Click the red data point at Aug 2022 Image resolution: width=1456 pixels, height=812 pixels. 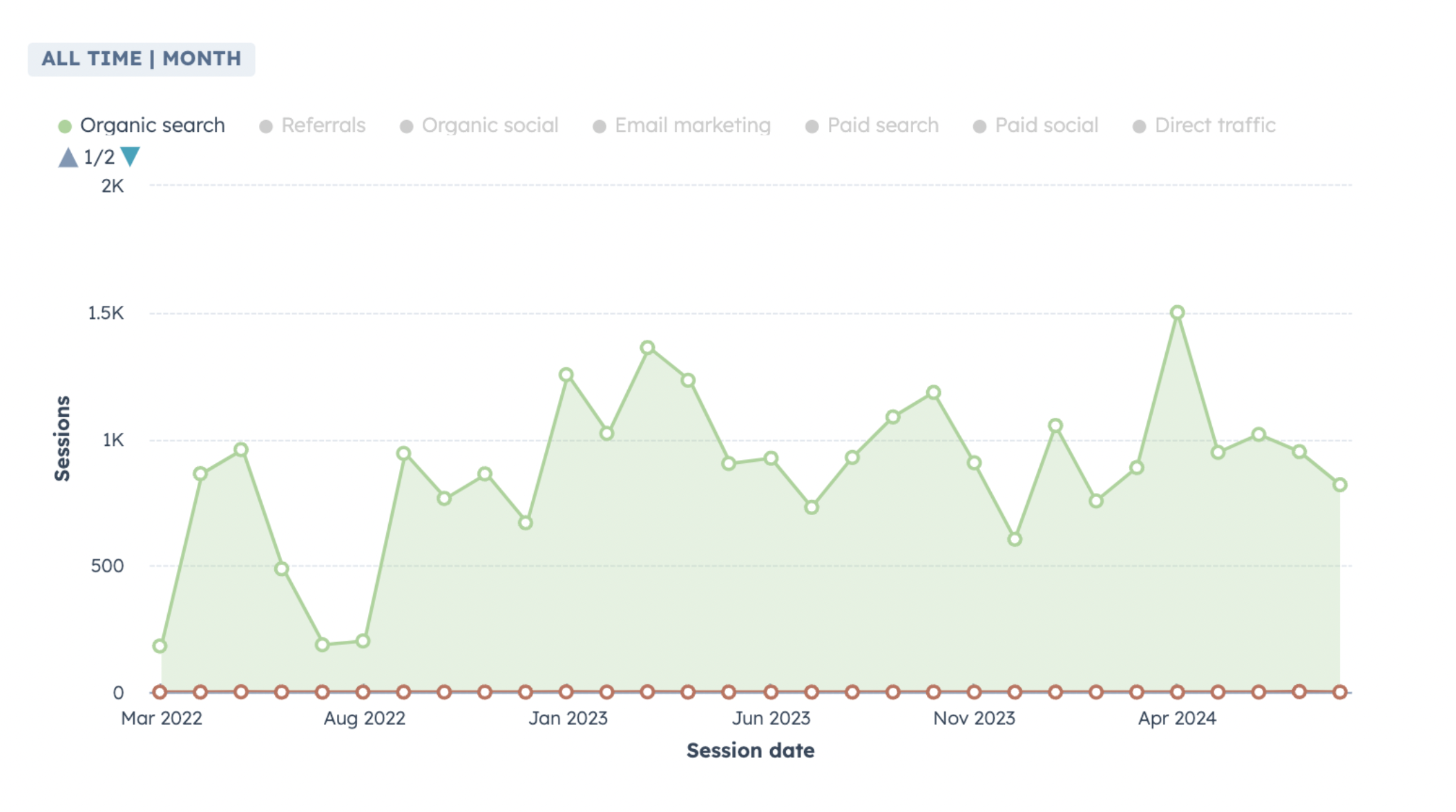pyautogui.click(x=363, y=692)
